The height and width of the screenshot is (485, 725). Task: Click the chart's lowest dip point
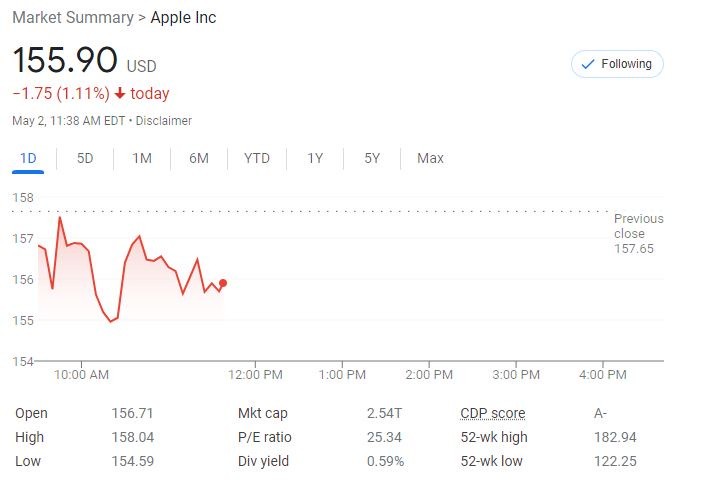click(110, 322)
